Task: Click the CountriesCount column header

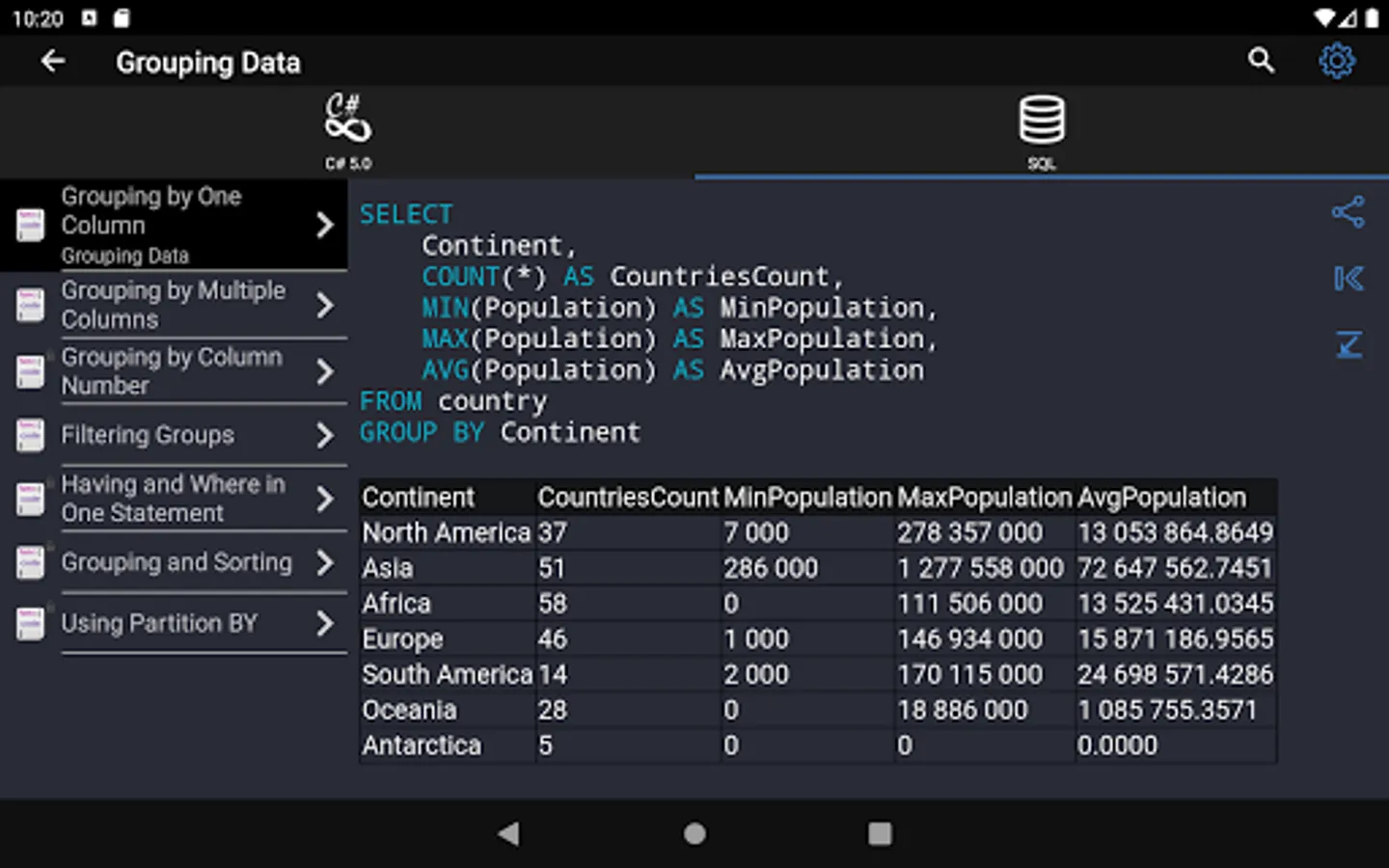Action: click(629, 498)
